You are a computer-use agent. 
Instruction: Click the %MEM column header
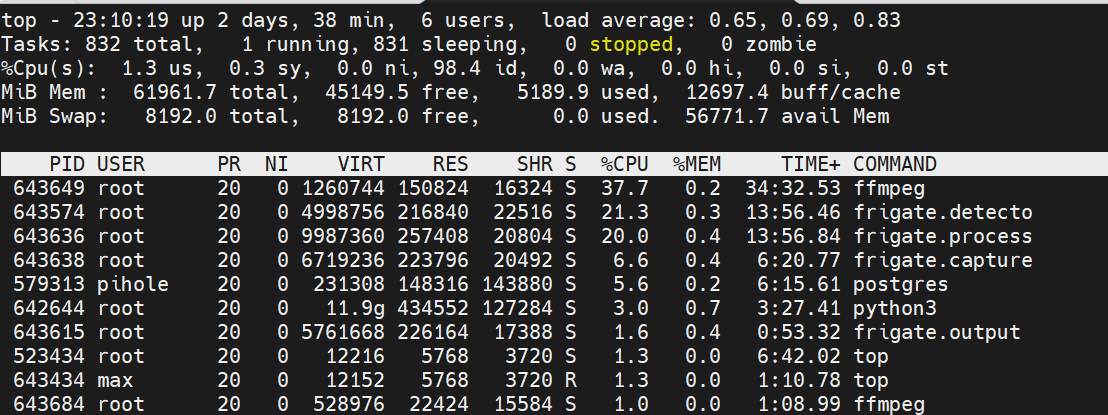(x=697, y=164)
